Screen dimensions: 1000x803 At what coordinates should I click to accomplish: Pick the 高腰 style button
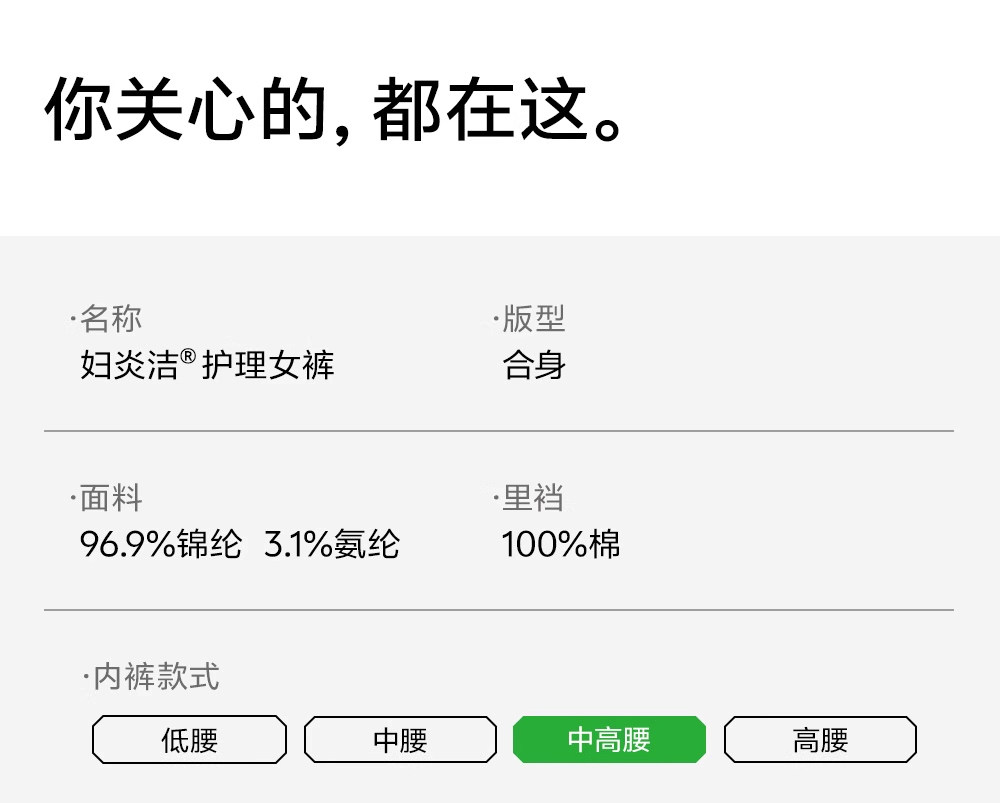[820, 740]
